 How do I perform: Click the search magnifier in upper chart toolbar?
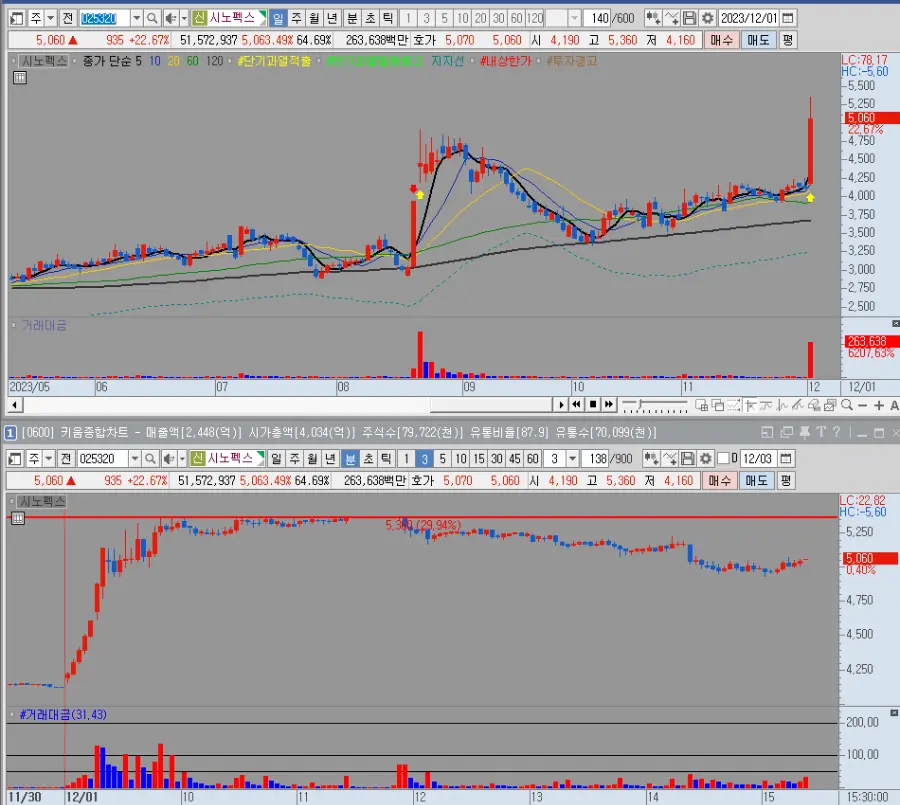(x=152, y=18)
